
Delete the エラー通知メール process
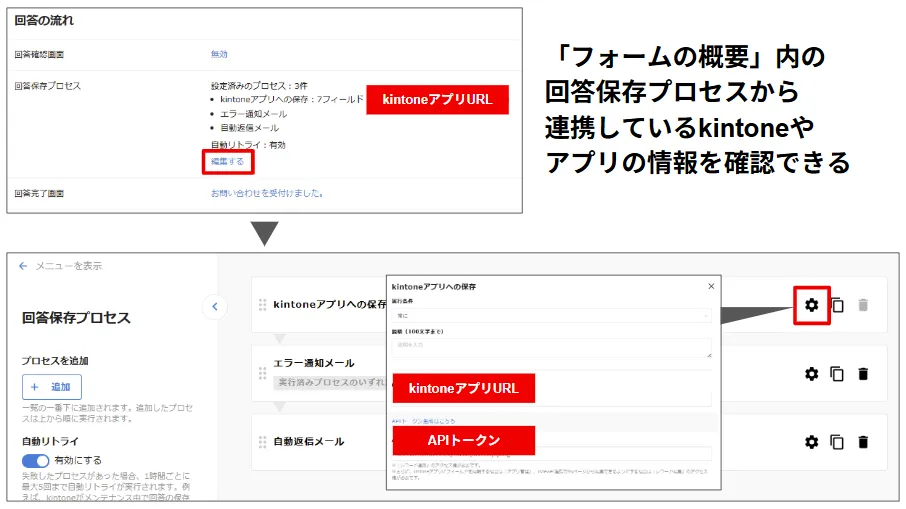click(x=863, y=374)
